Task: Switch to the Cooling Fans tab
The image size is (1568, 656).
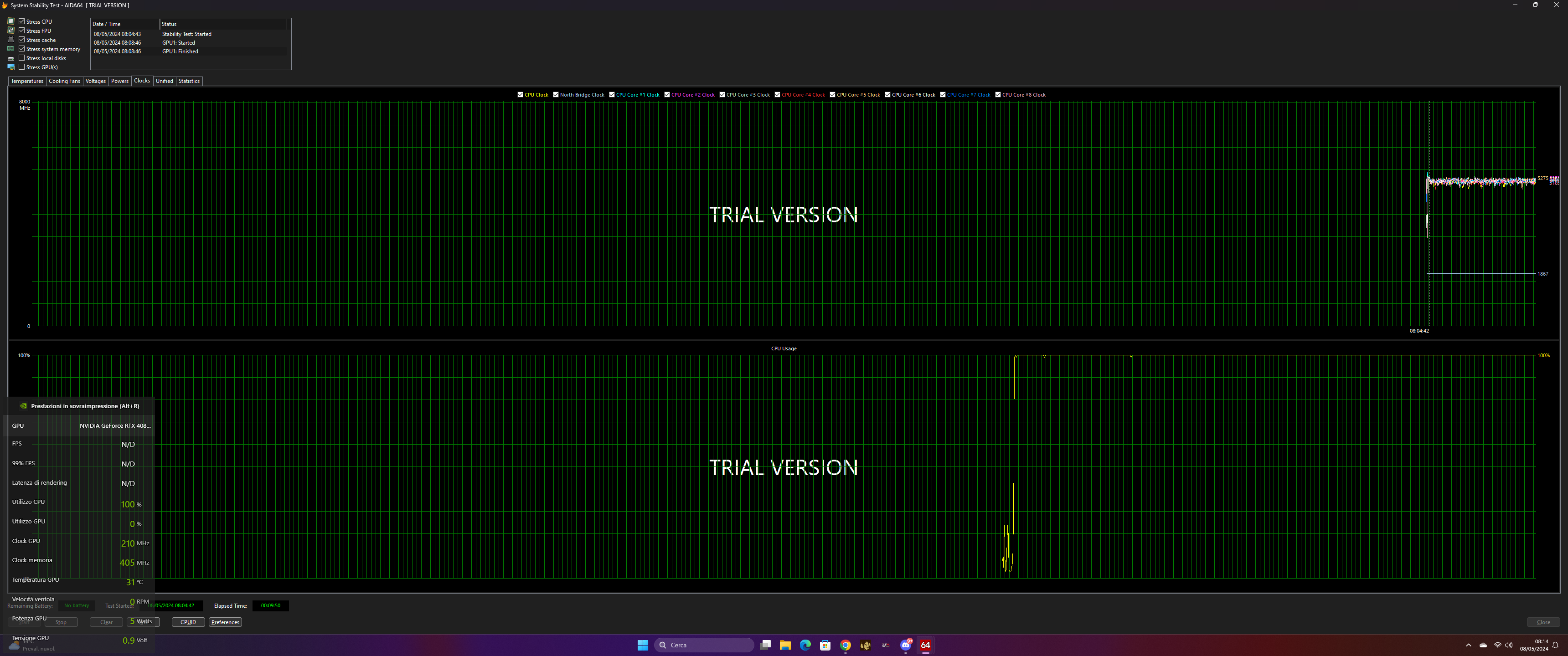Action: [x=65, y=81]
